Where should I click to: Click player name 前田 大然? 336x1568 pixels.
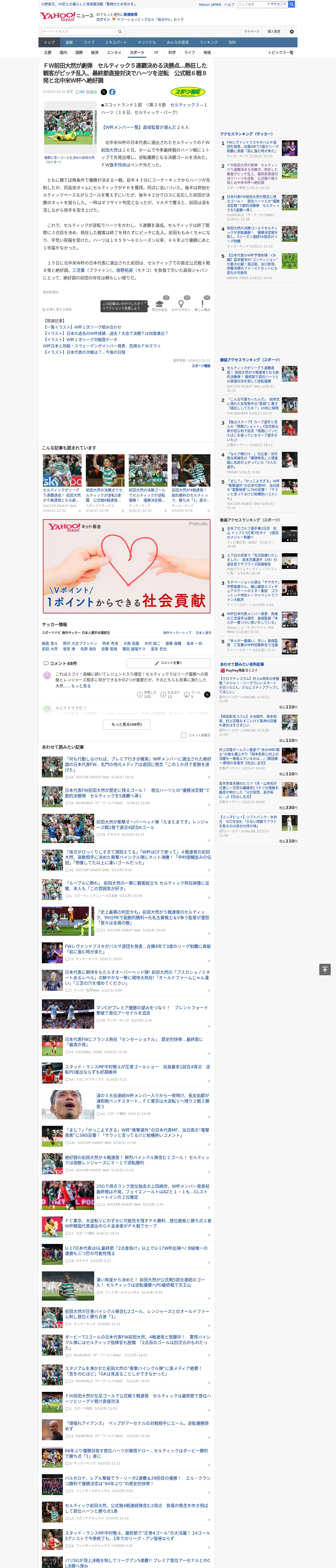(x=49, y=649)
